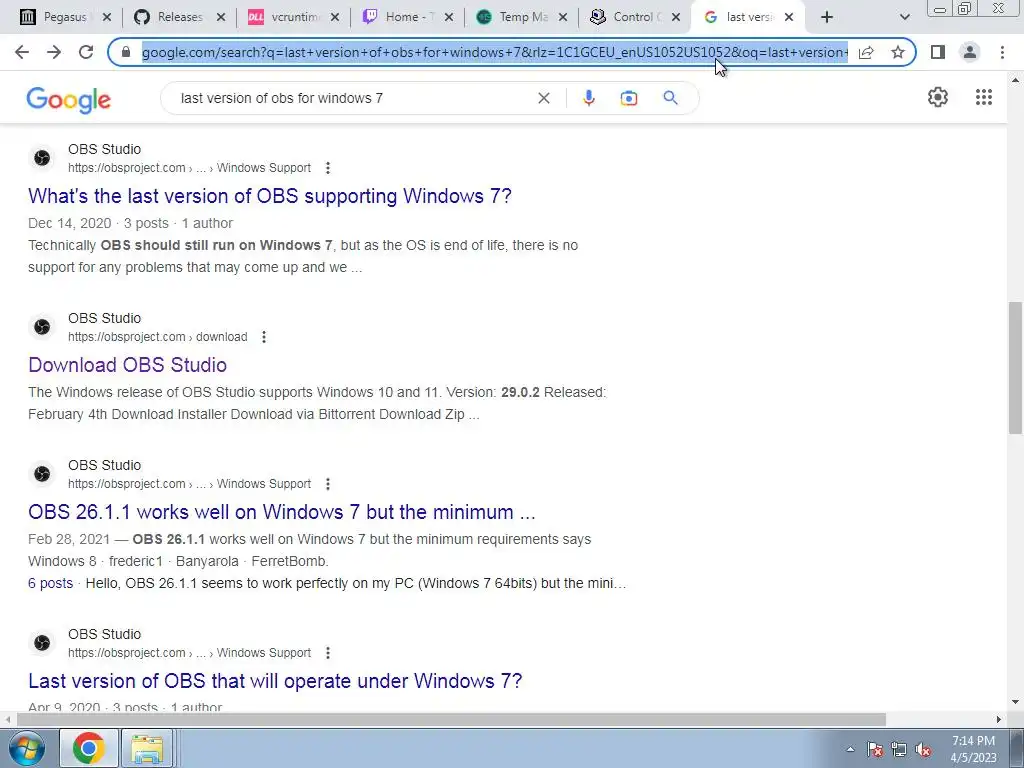This screenshot has width=1024, height=768.
Task: Open the taskbar clock showing 7:14 PM
Action: point(973,749)
